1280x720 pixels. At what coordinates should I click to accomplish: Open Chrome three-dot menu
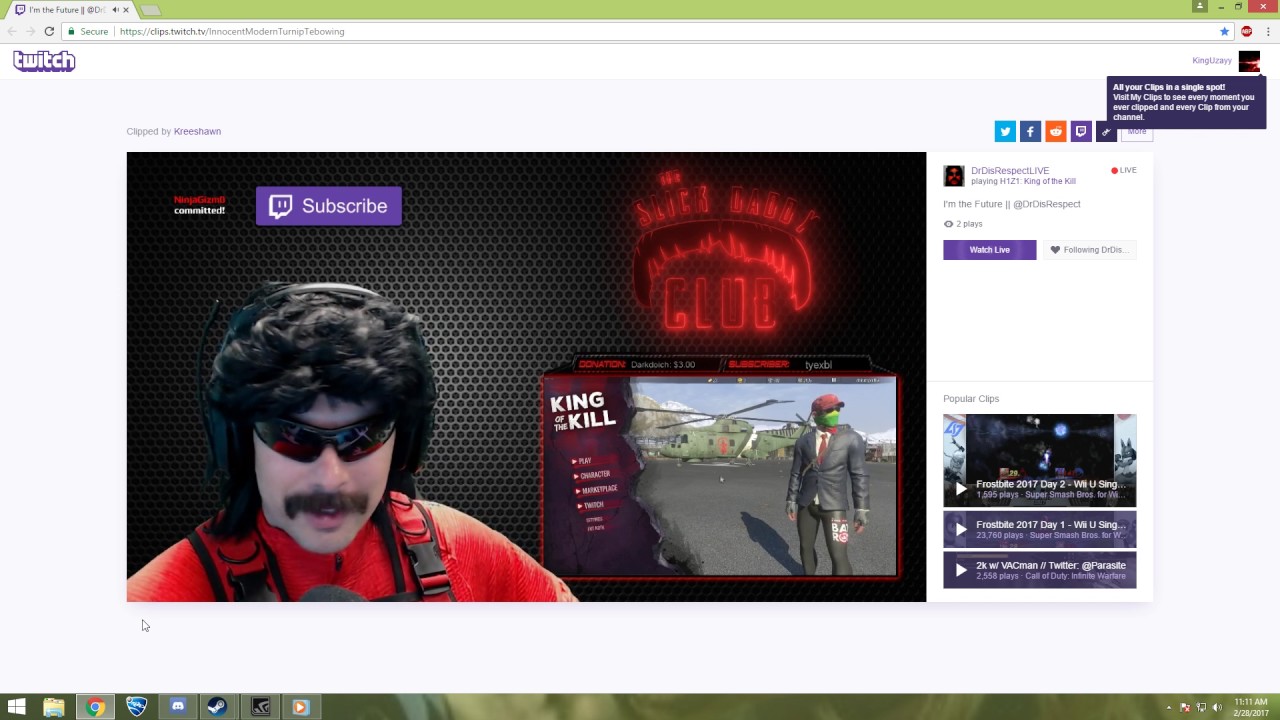tap(1267, 31)
